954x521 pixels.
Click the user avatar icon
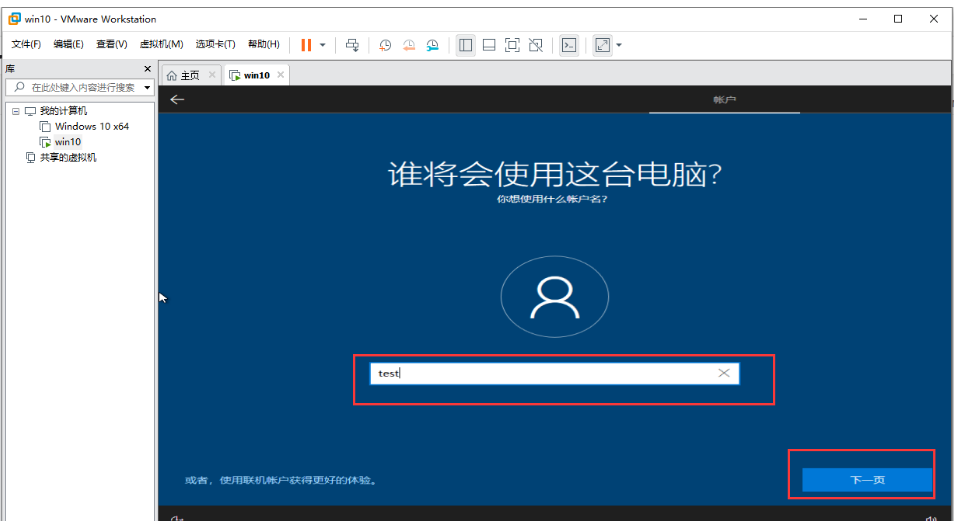click(x=555, y=297)
